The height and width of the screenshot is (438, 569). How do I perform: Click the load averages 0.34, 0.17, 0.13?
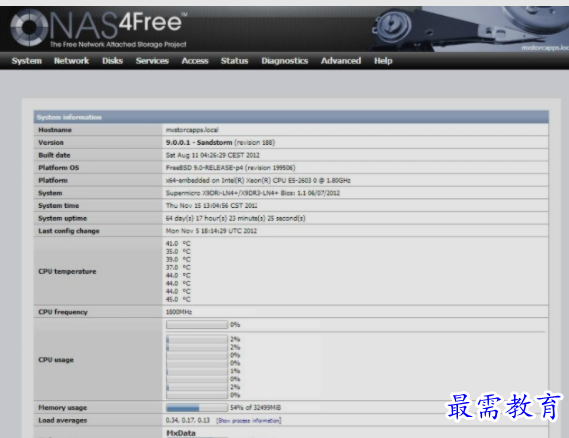188,420
